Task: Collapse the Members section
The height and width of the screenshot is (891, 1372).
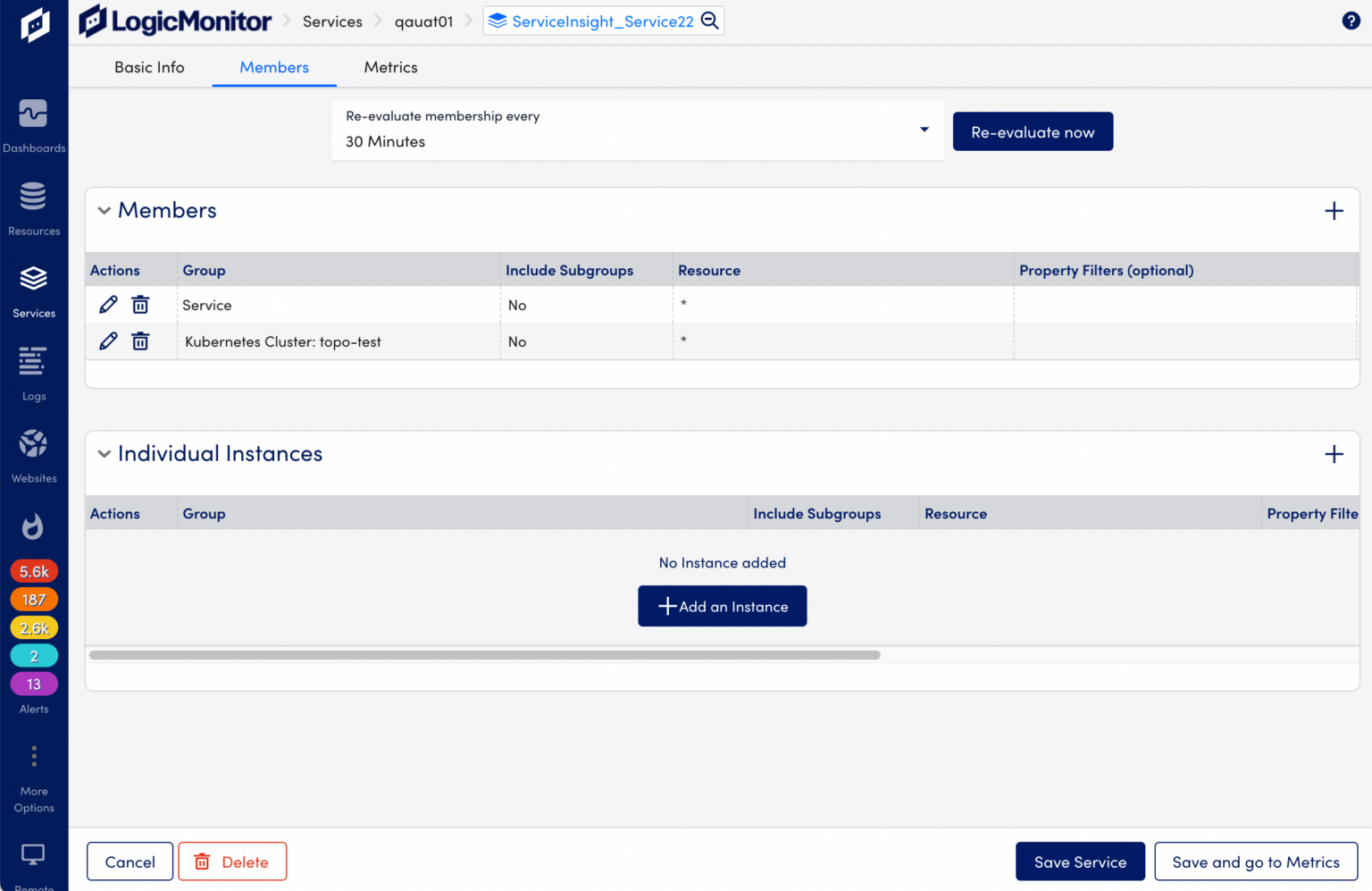Action: coord(105,211)
